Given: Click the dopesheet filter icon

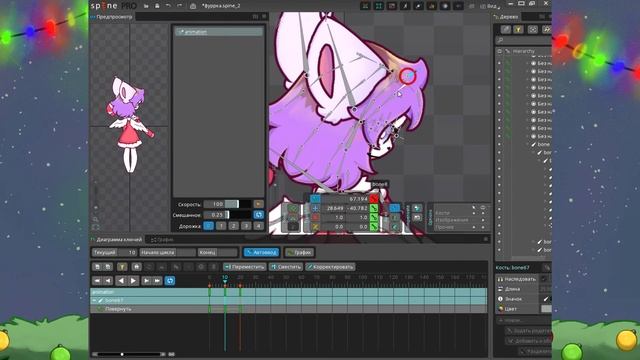Looking at the screenshot, I should click(x=122, y=267).
